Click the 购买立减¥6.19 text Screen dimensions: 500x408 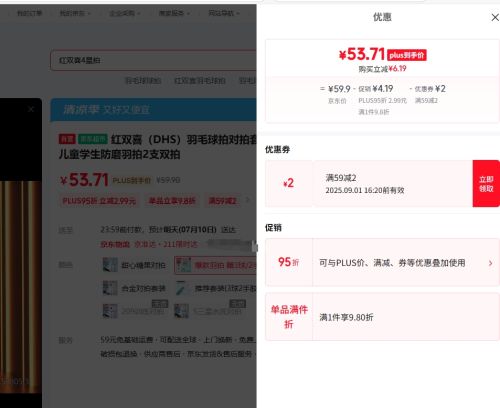pos(382,69)
